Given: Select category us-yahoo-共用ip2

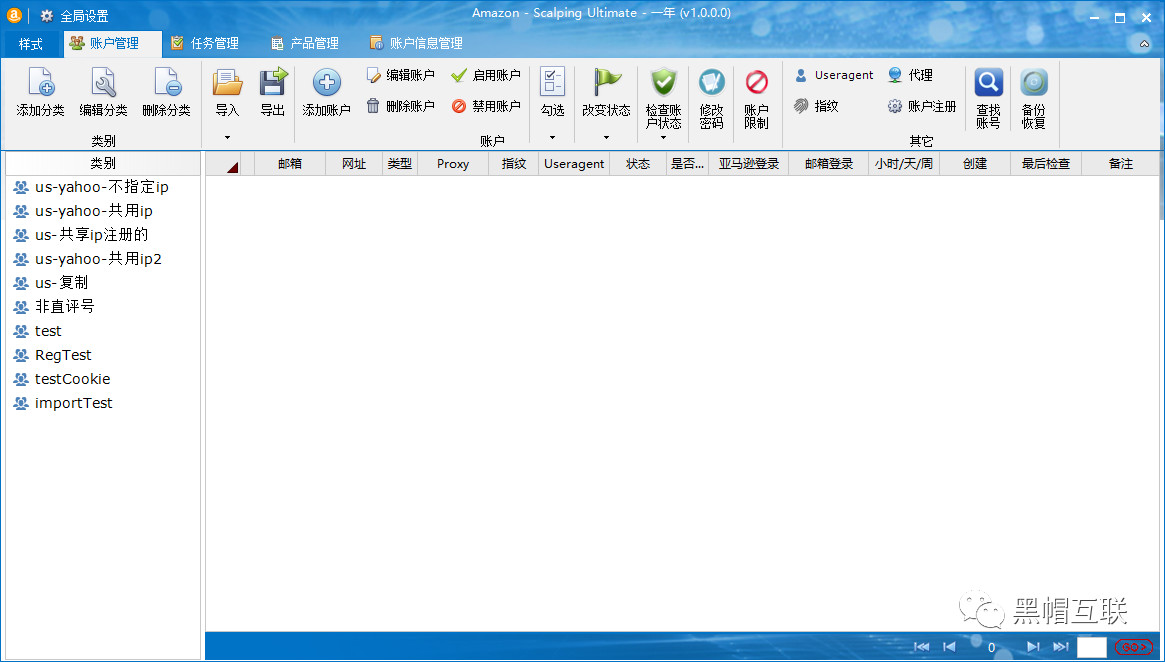Looking at the screenshot, I should (x=103, y=259).
